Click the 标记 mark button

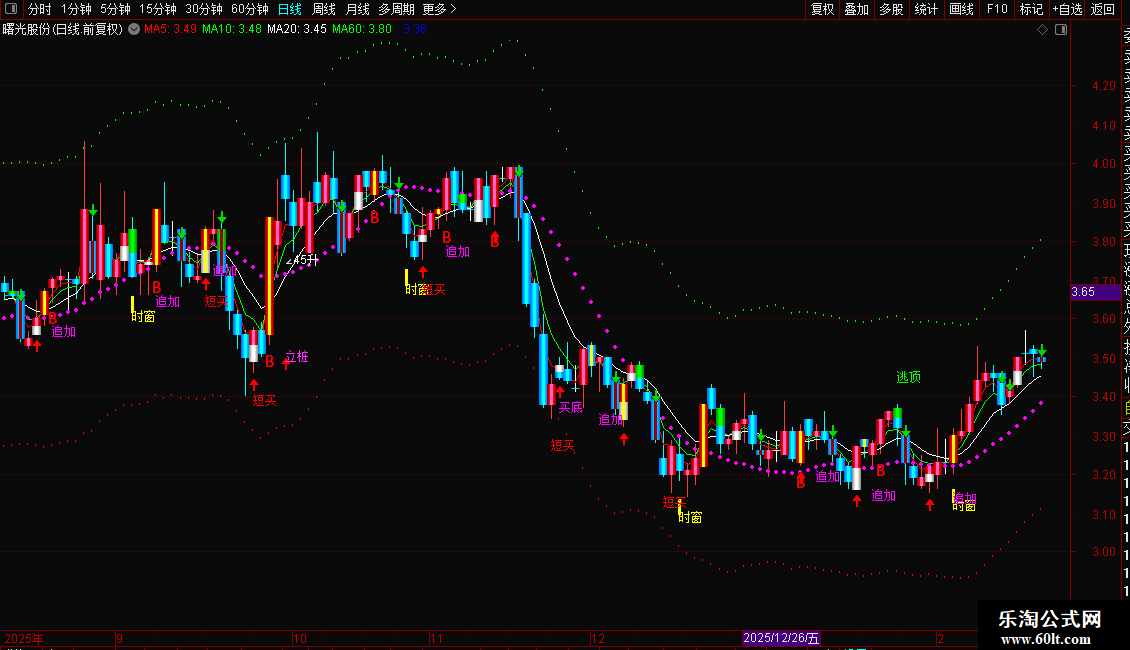point(1031,9)
